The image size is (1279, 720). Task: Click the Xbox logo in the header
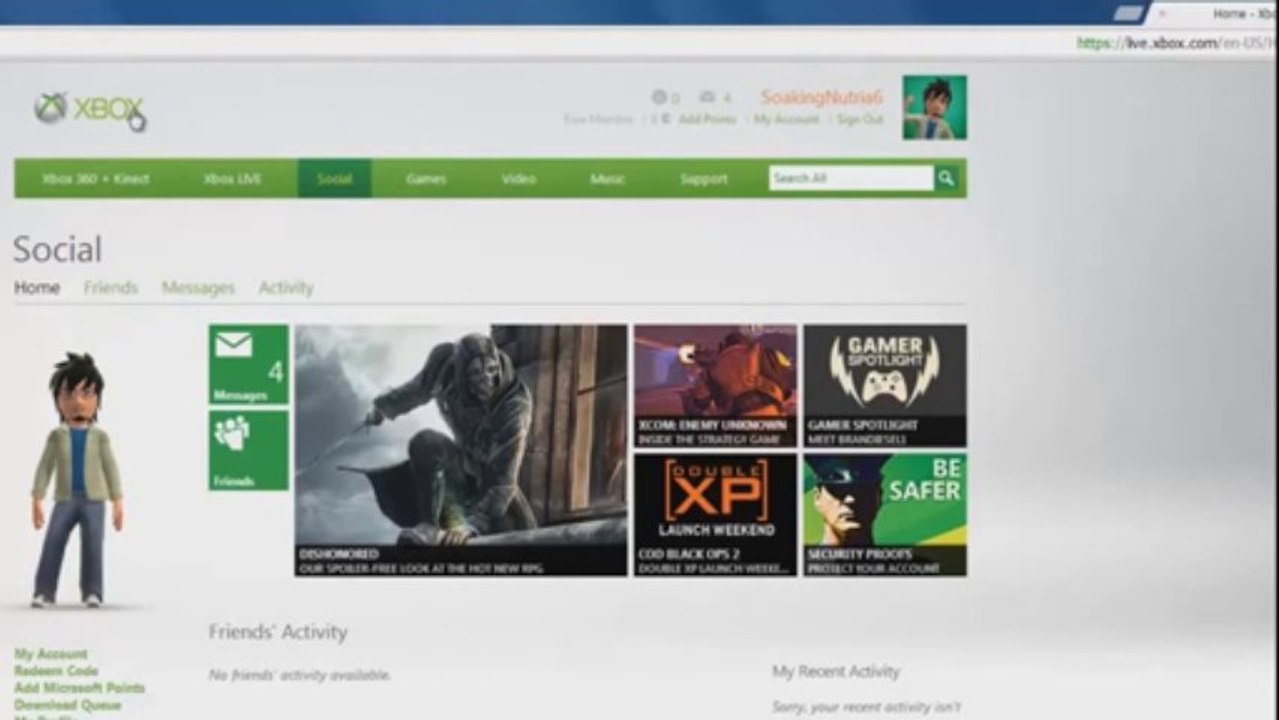tap(89, 109)
